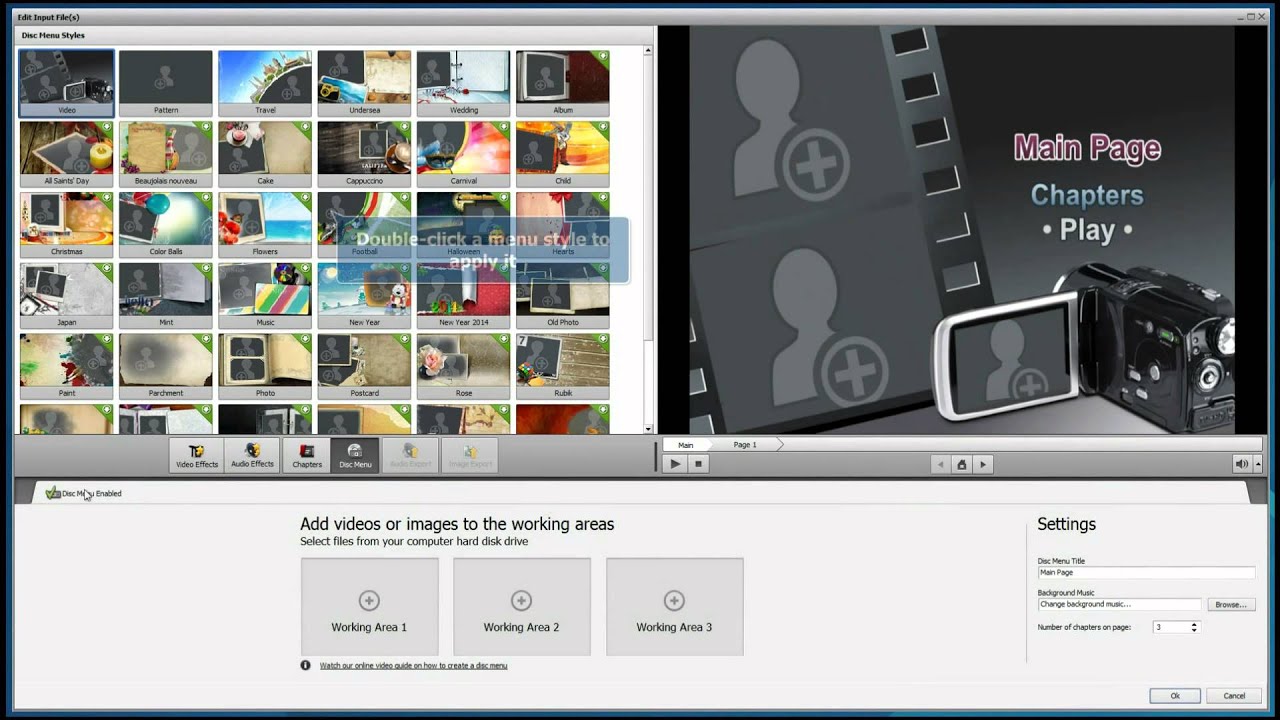Select the Old Photo menu style
The width and height of the screenshot is (1280, 720).
tap(563, 296)
